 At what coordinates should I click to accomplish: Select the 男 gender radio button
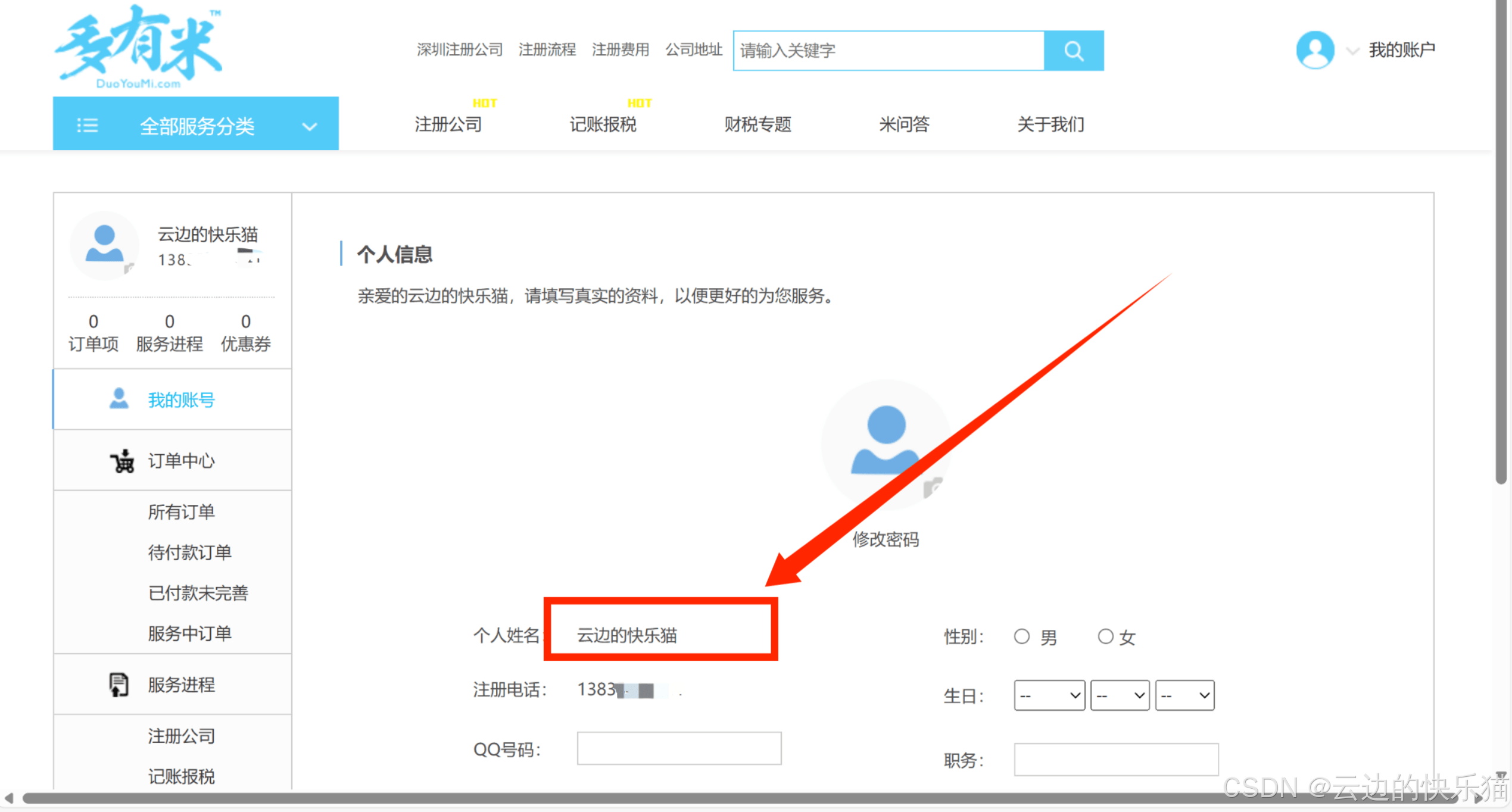tap(1021, 636)
